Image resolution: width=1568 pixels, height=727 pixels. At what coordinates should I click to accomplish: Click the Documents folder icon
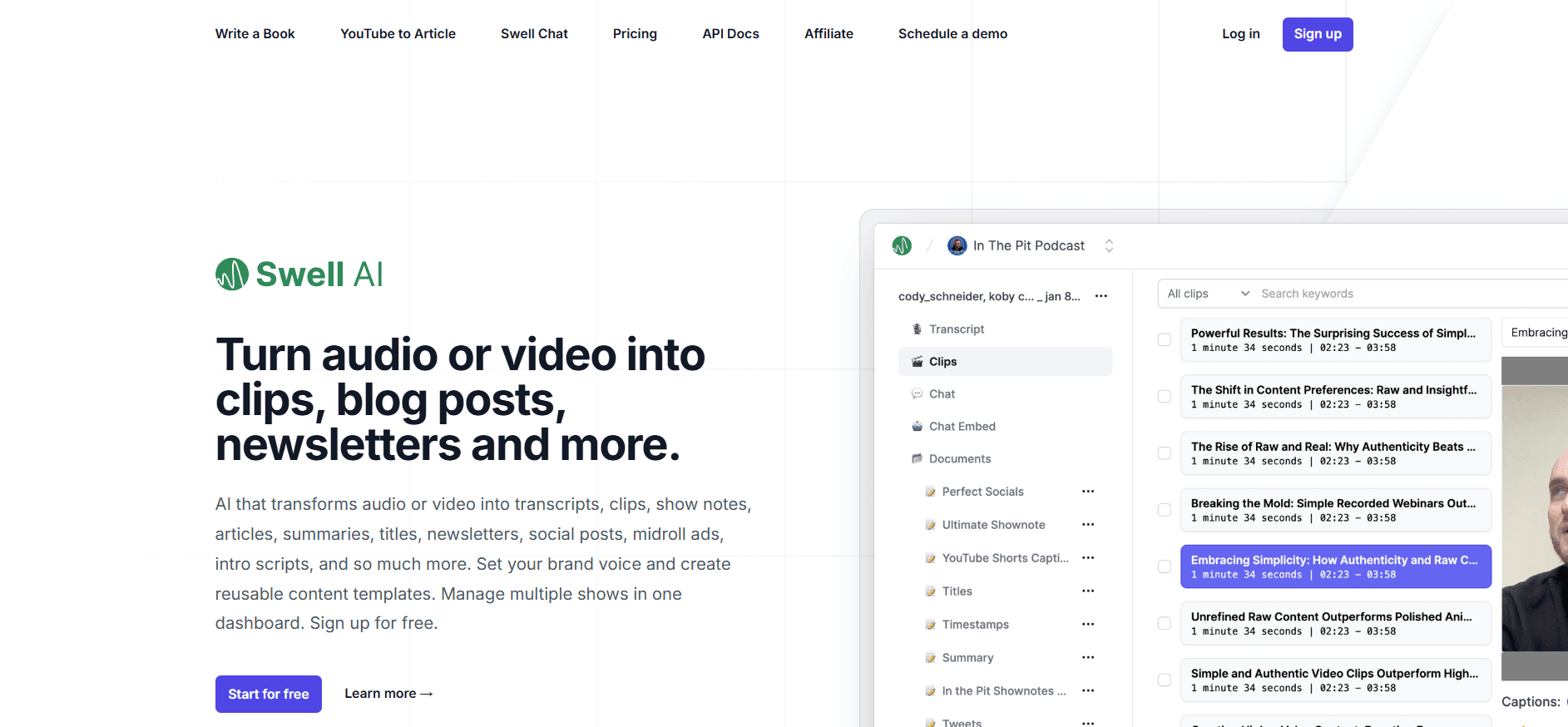pos(917,459)
